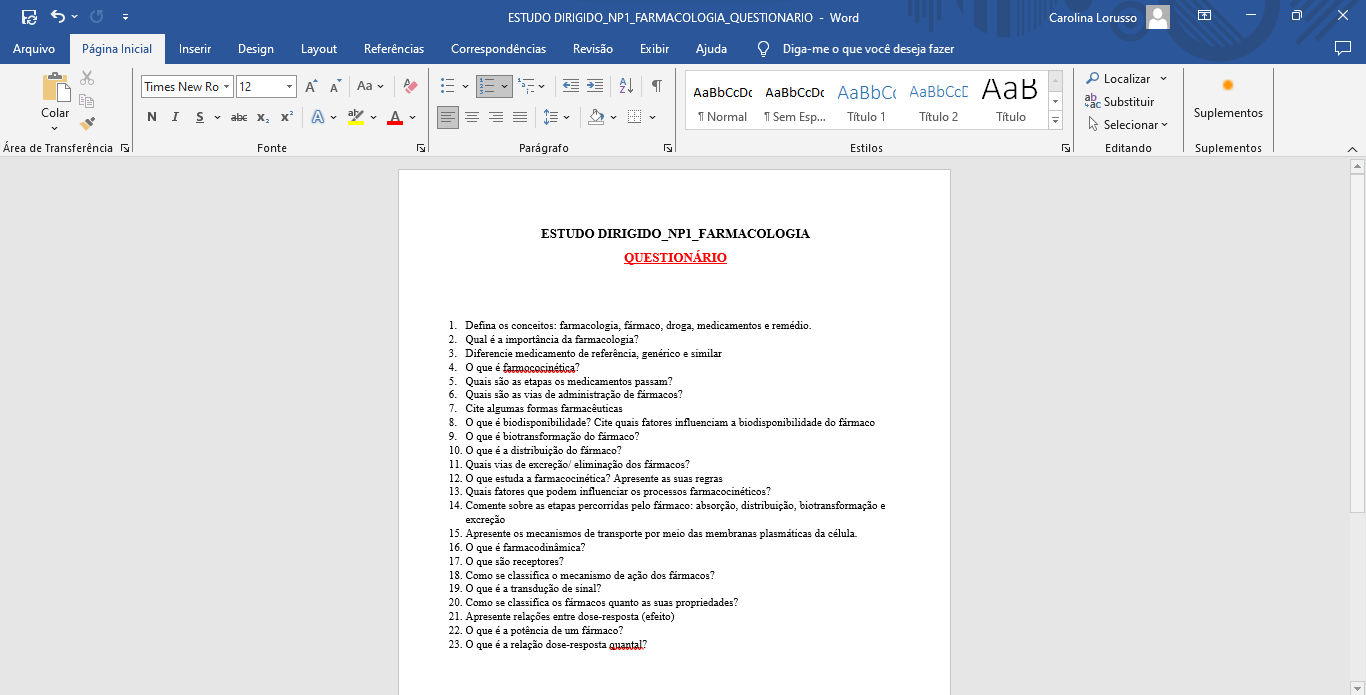Open the Referências tab
1366x695 pixels.
coord(394,49)
